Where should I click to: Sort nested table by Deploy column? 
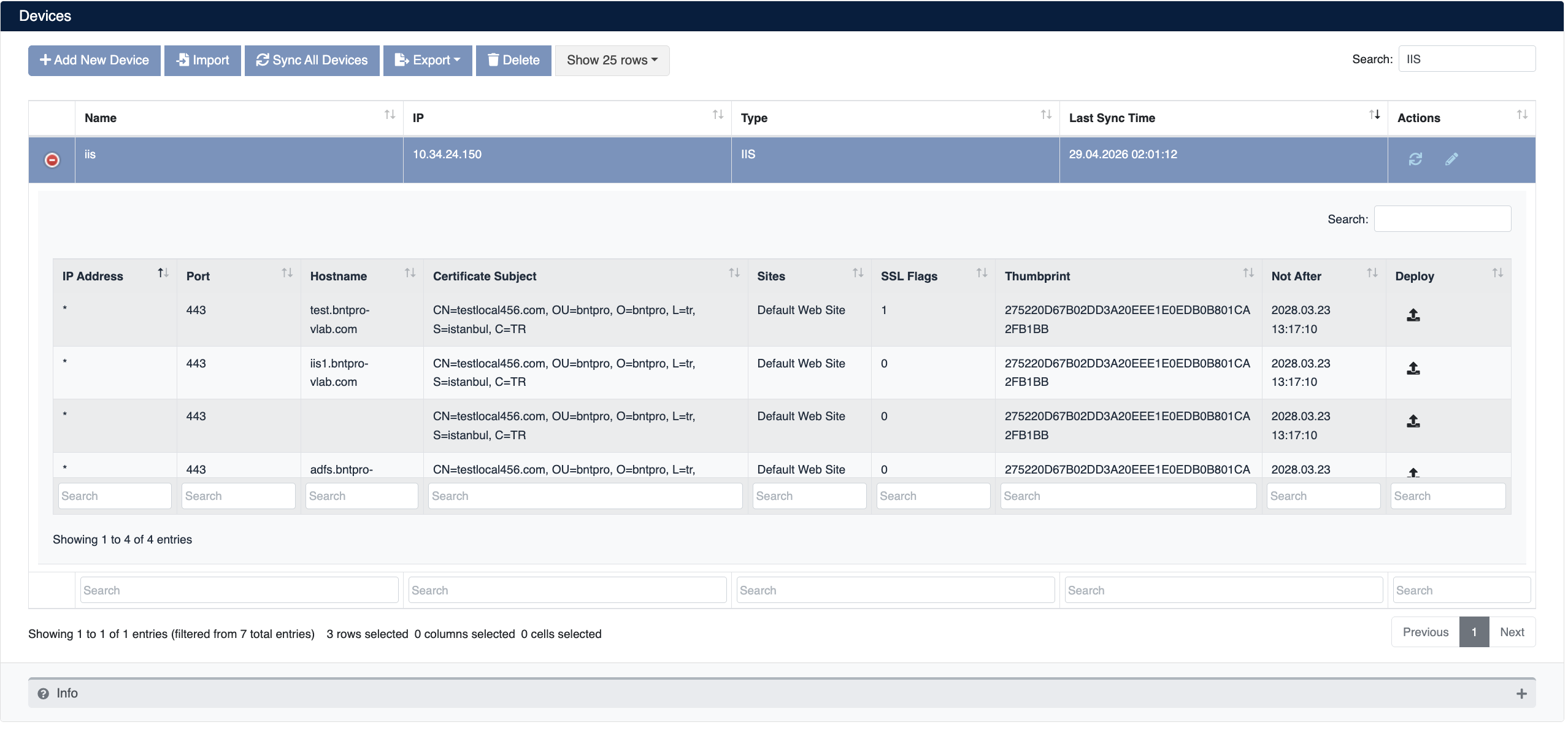pyautogui.click(x=1448, y=276)
